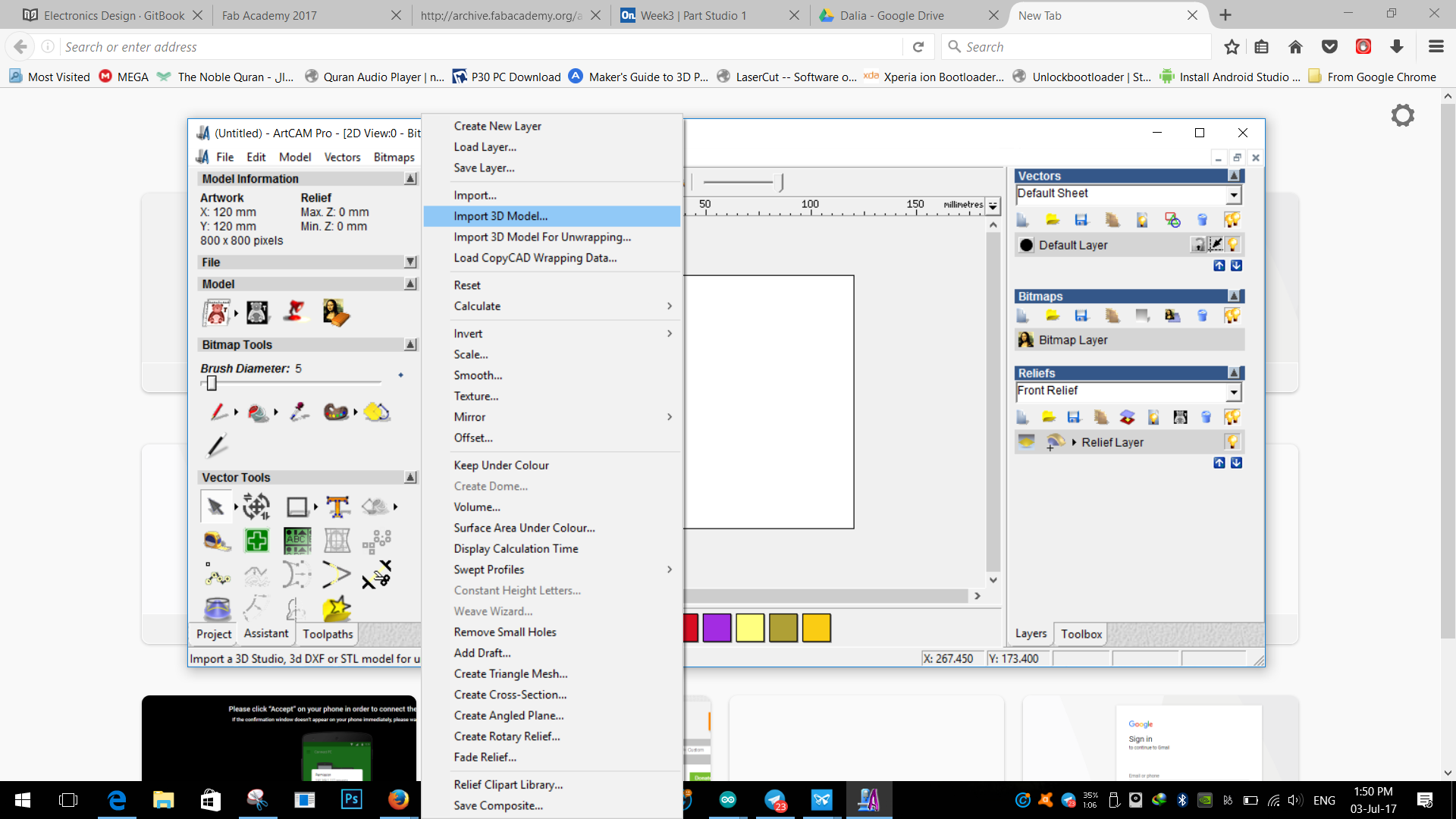Screen dimensions: 1456x819
Task: Click Import 3D Model menu entry
Action: point(500,216)
